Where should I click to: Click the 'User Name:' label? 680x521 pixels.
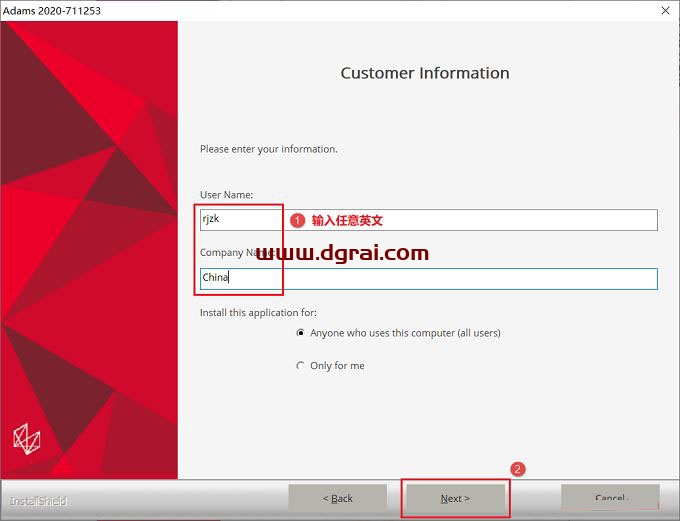[227, 195]
